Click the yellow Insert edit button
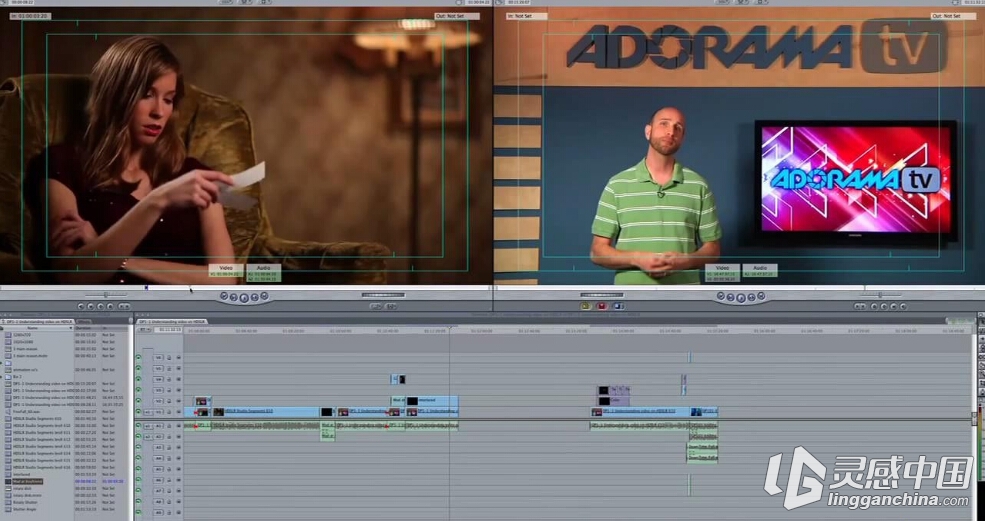The width and height of the screenshot is (985, 521). 585,306
